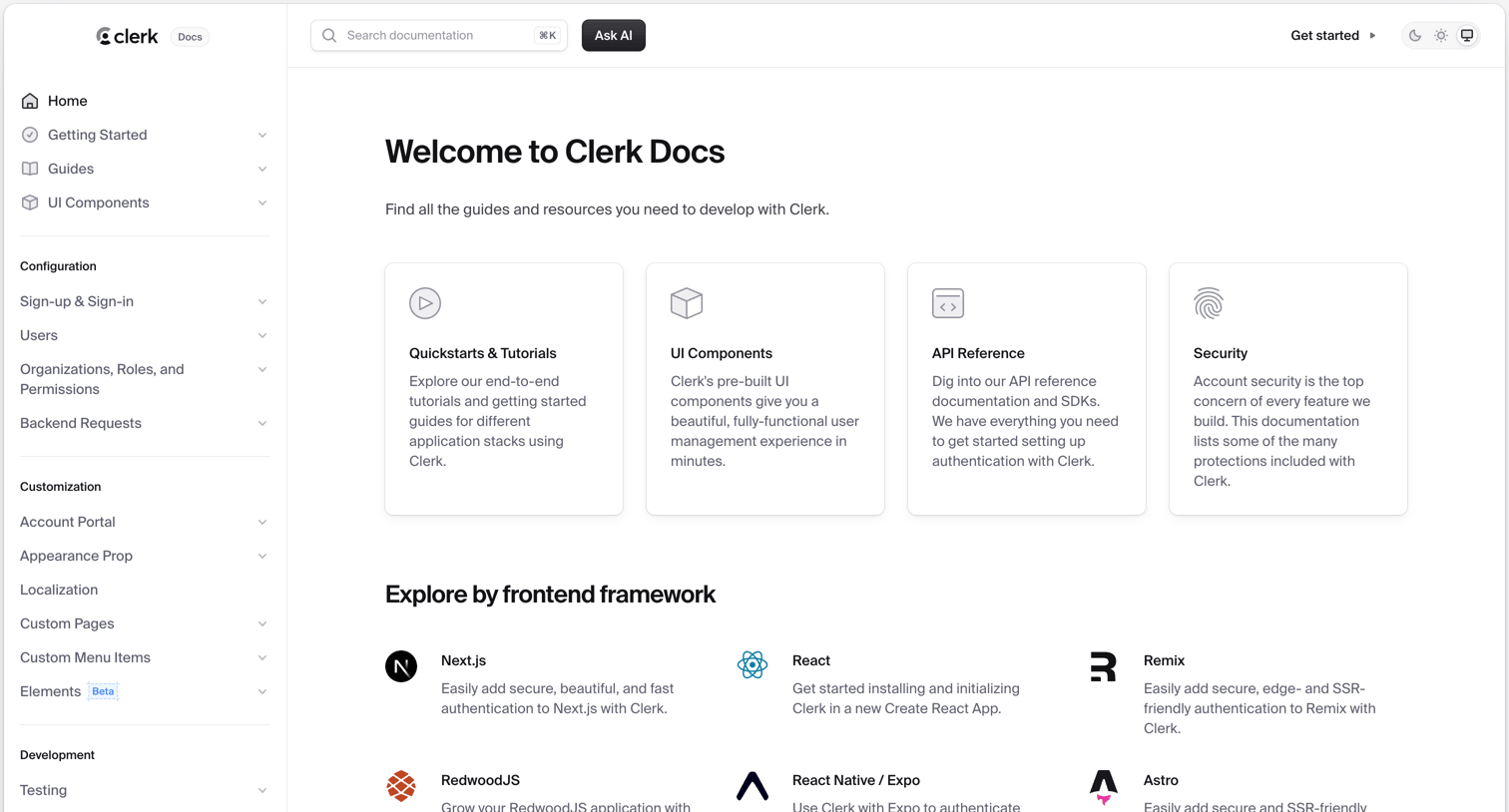Expand the Elements Beta chevron
This screenshot has width=1509, height=812.
coord(262,691)
